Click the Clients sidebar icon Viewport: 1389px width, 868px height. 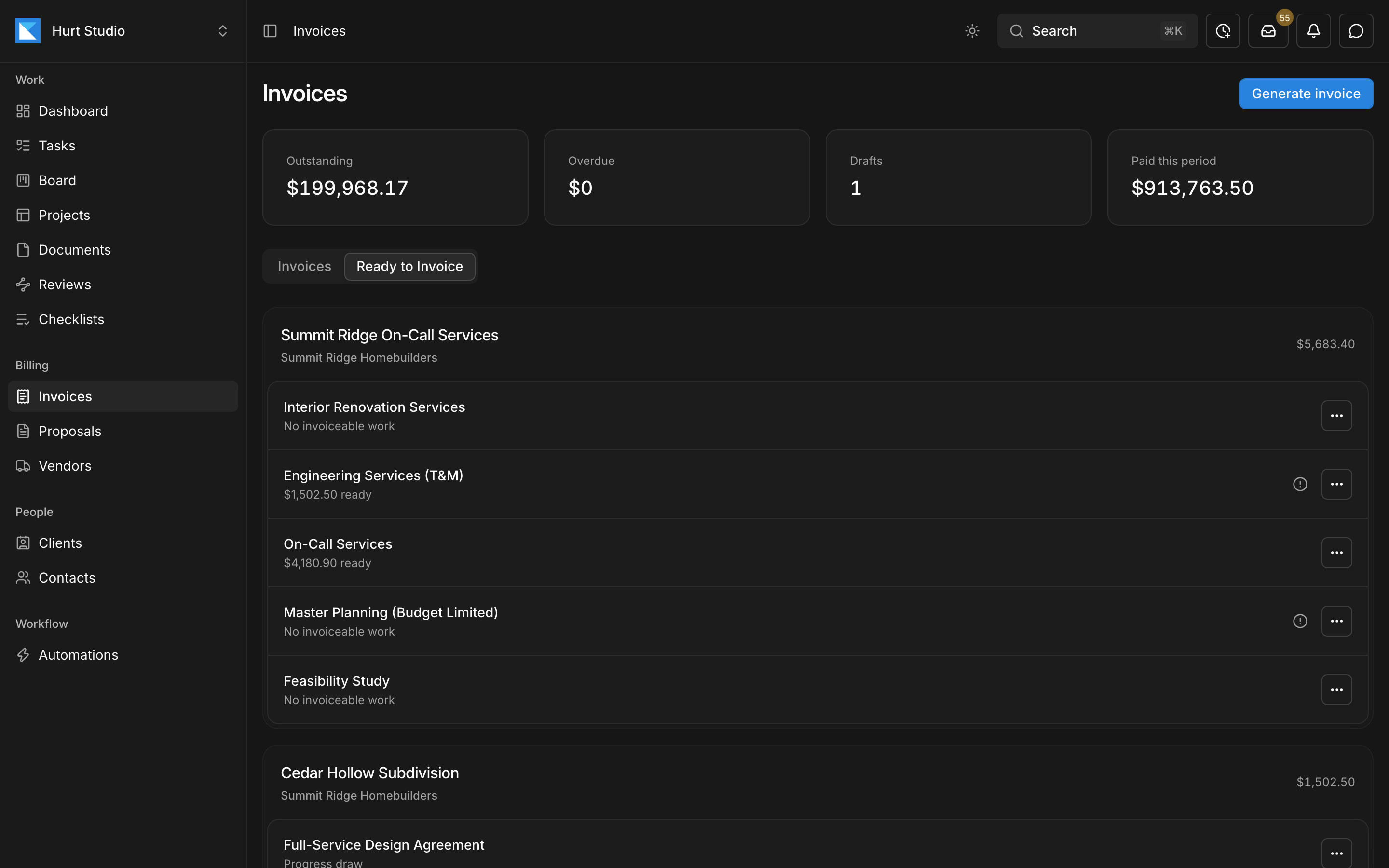click(23, 543)
